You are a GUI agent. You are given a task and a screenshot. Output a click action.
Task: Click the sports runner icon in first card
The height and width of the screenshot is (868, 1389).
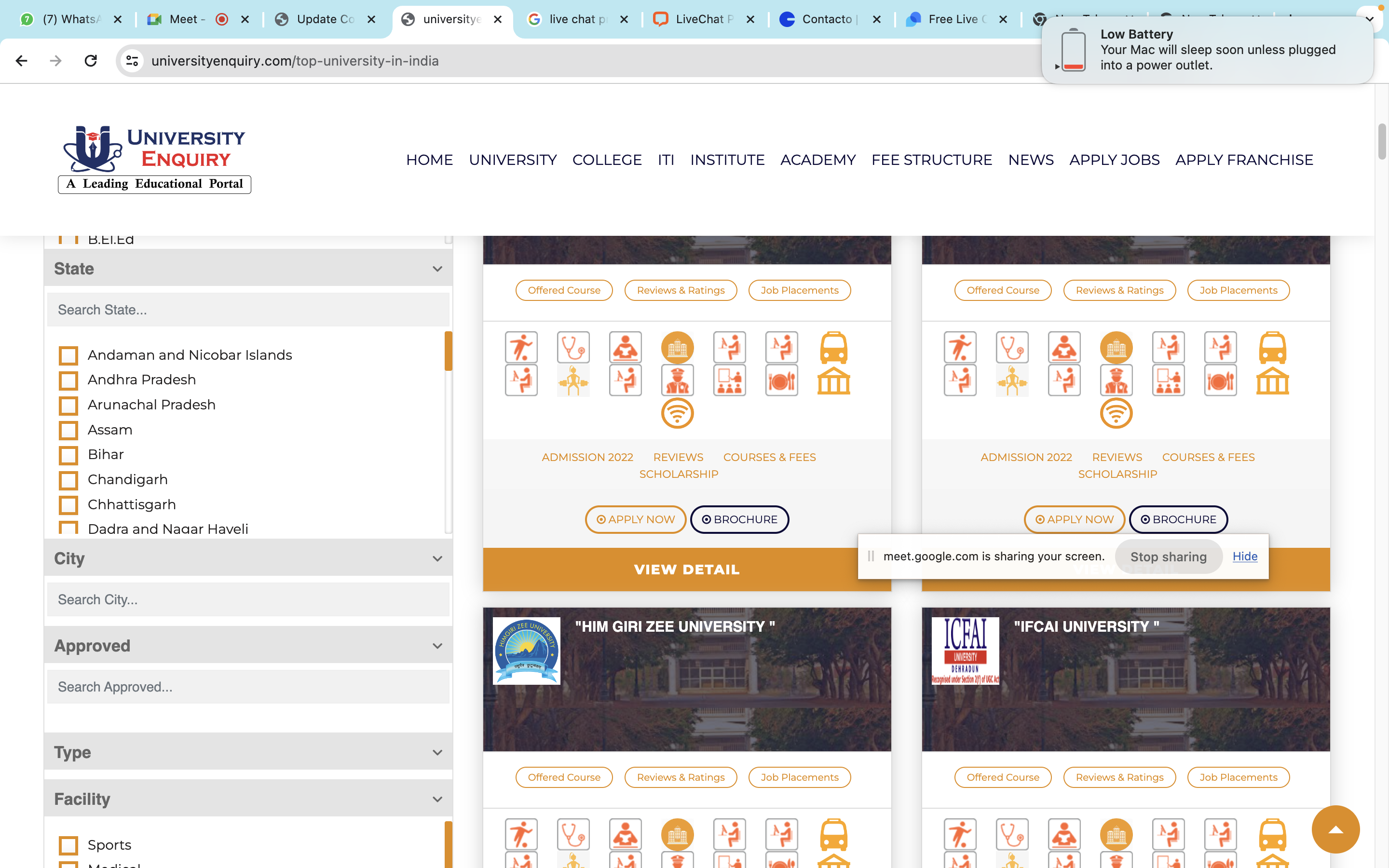click(x=521, y=347)
